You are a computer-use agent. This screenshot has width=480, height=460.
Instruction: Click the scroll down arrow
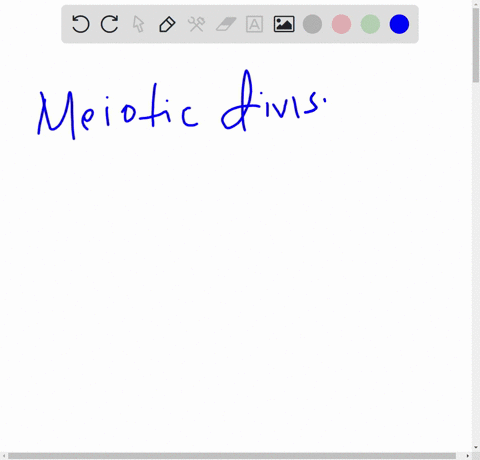click(476, 448)
